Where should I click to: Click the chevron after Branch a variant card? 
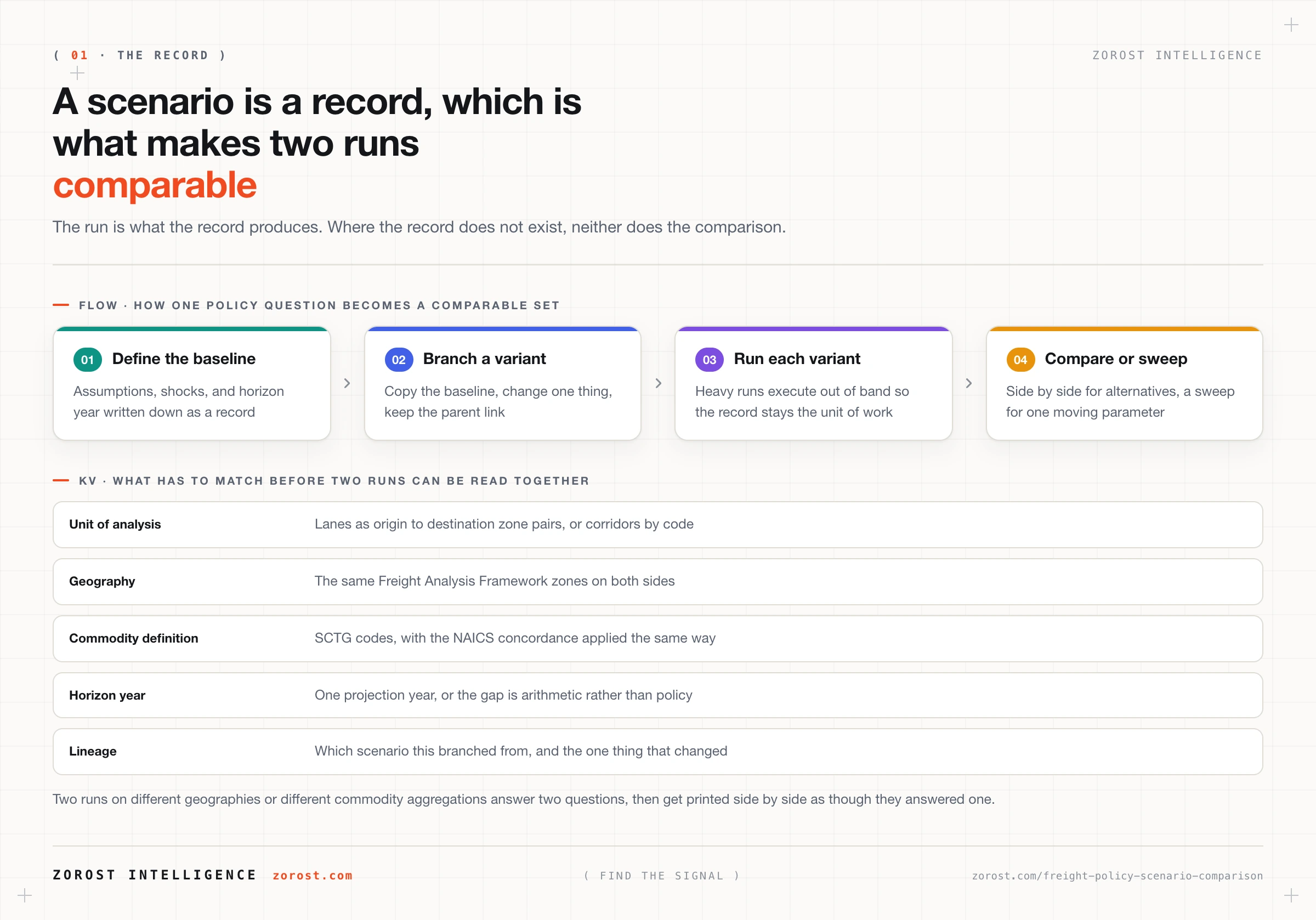pos(659,383)
